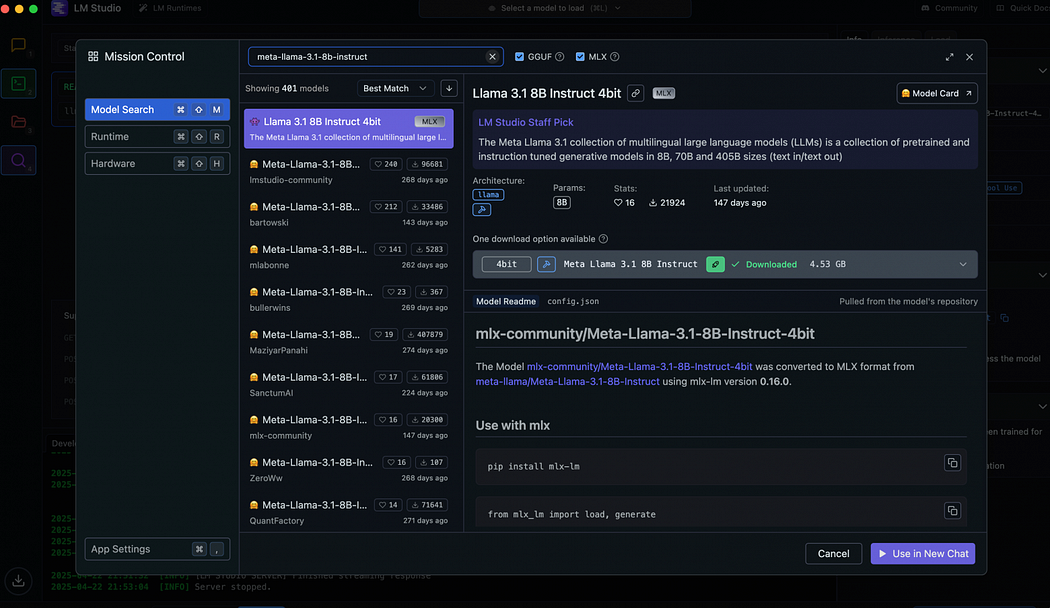The width and height of the screenshot is (1050, 608).
Task: Open the LM Runtimes item in the title bar
Action: 170,8
